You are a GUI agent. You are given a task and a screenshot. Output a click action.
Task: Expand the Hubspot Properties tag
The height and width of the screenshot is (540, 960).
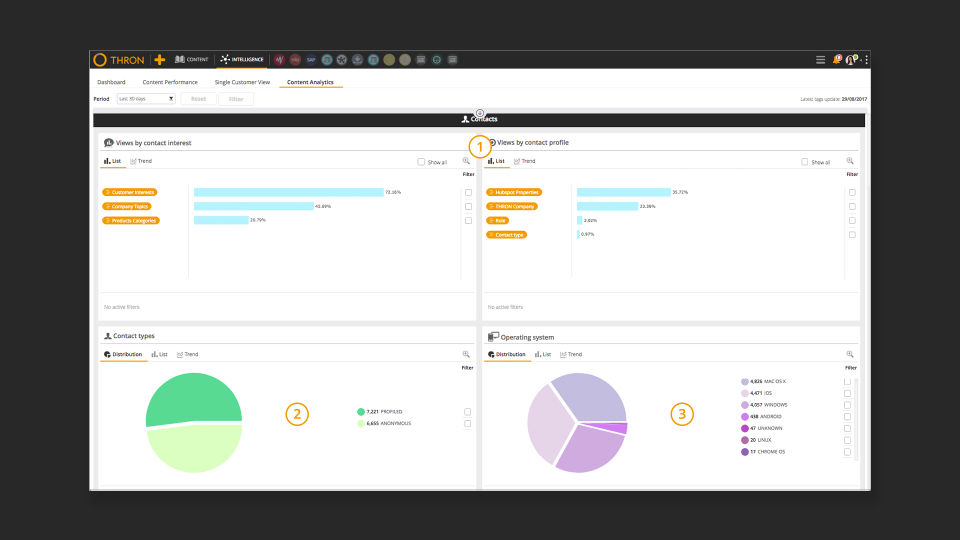[x=514, y=192]
